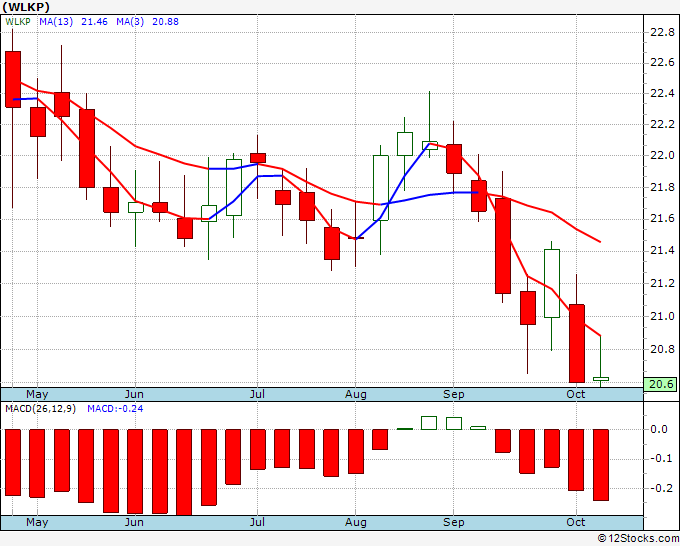Click the 20.8 price axis label

click(662, 349)
